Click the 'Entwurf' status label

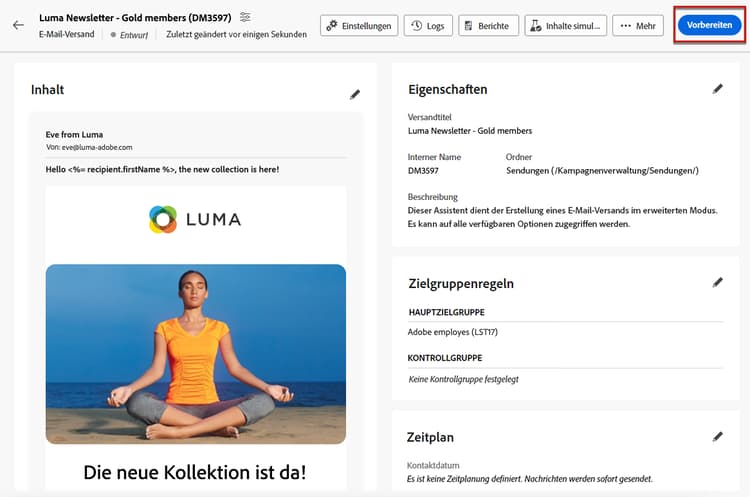click(x=134, y=35)
